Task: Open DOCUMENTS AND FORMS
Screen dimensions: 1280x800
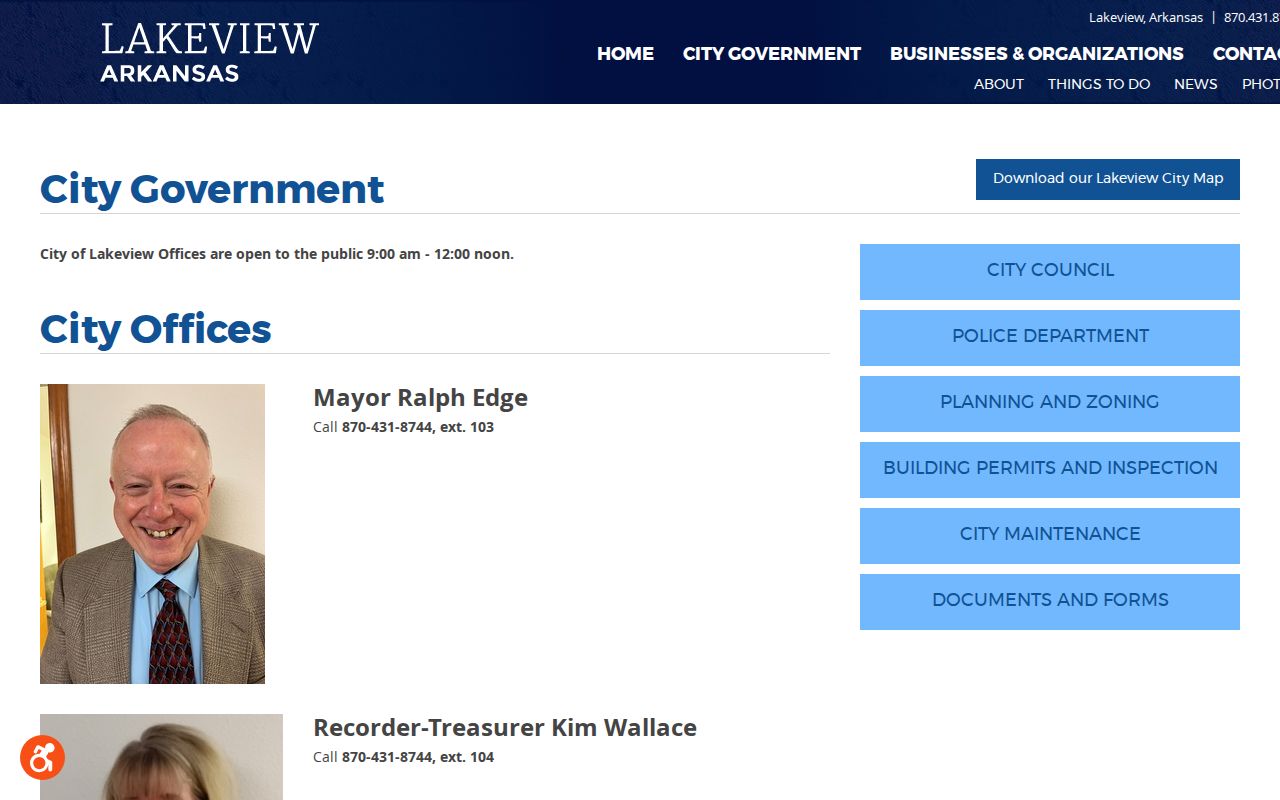Action: [1050, 601]
